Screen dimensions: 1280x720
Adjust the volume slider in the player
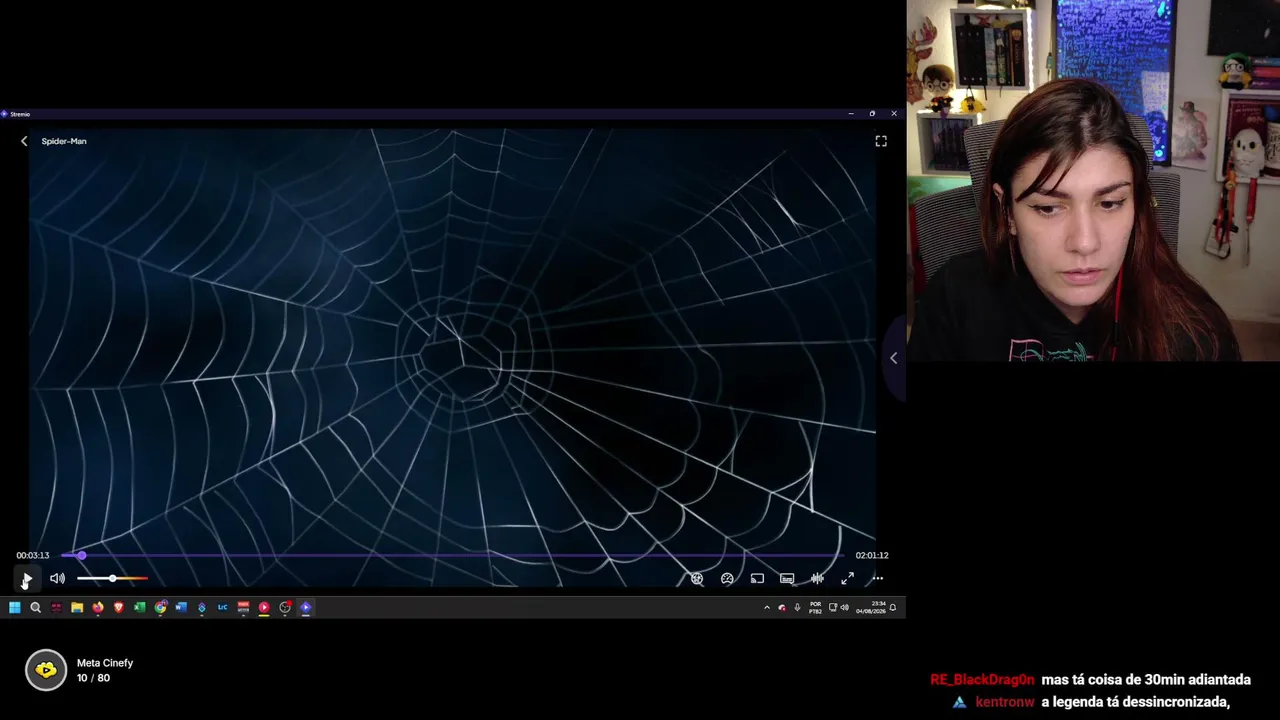112,578
